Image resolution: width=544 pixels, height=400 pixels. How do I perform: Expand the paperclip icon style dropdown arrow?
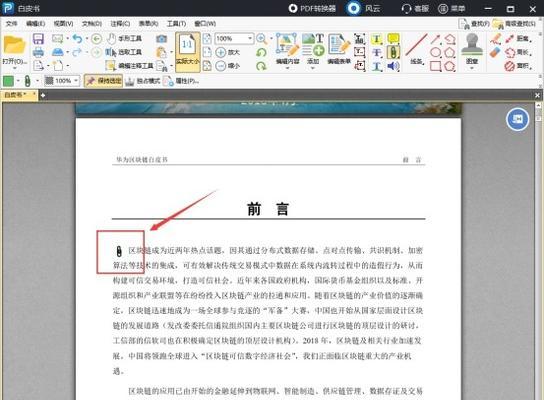37,81
